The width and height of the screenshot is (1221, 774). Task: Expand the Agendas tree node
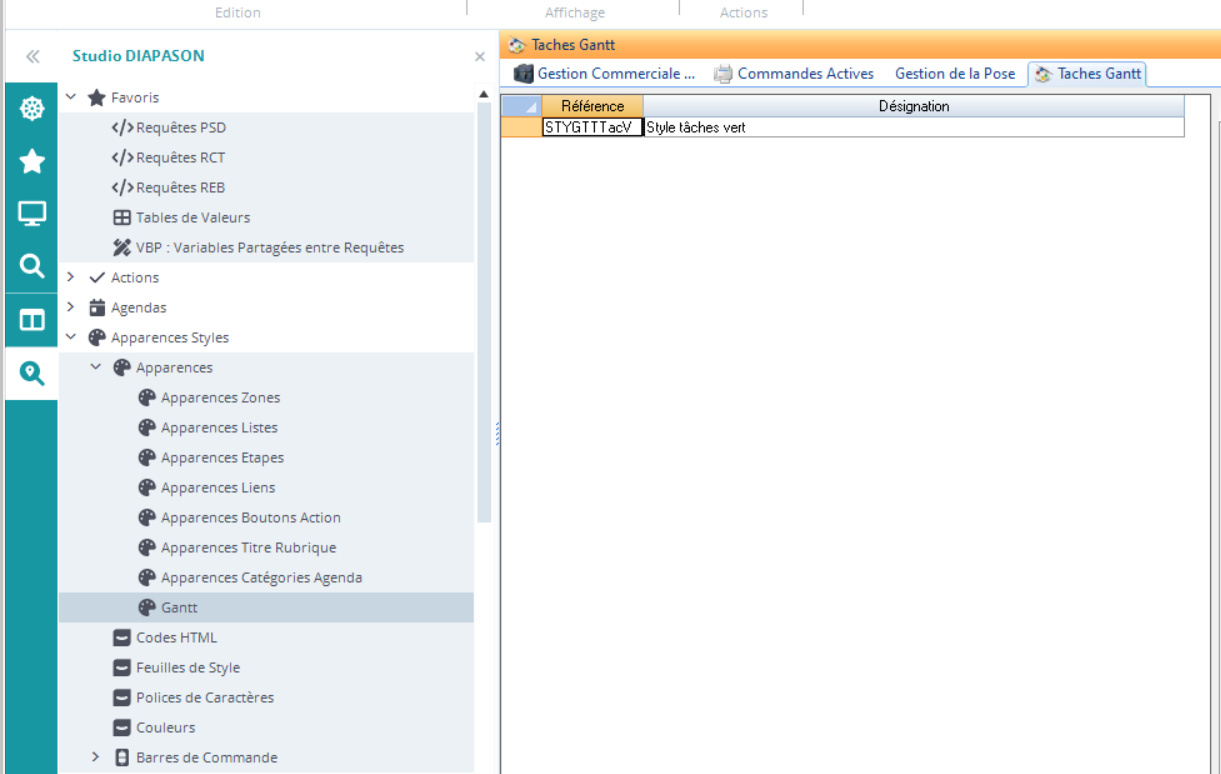click(x=71, y=307)
